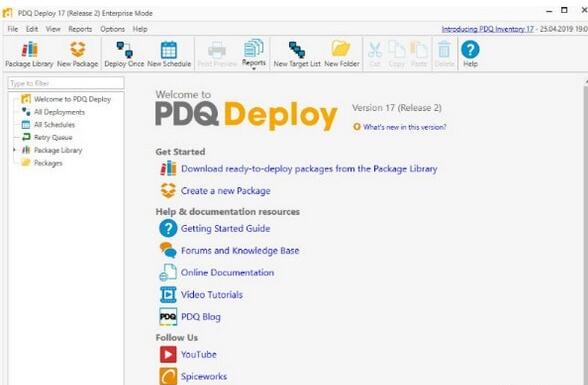
Task: Click the Paste toolbar icon
Action: click(419, 55)
